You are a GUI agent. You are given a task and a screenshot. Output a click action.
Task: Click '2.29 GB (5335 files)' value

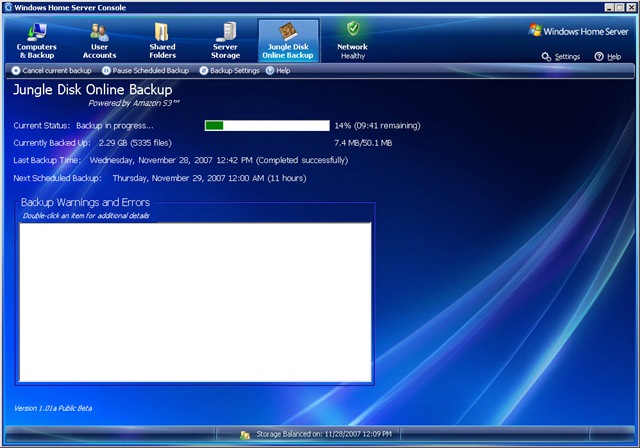pyautogui.click(x=135, y=143)
